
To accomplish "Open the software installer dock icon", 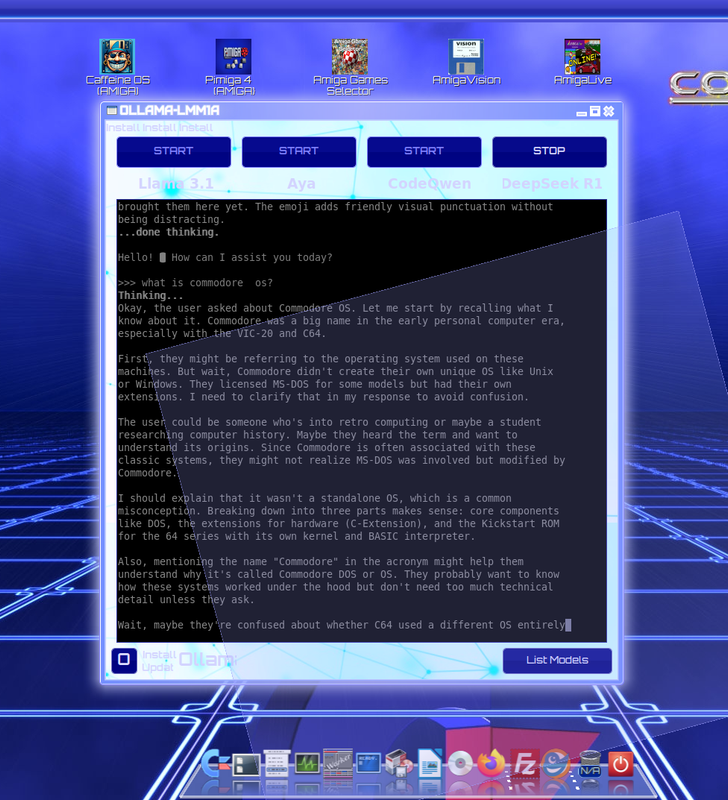I will [x=398, y=764].
